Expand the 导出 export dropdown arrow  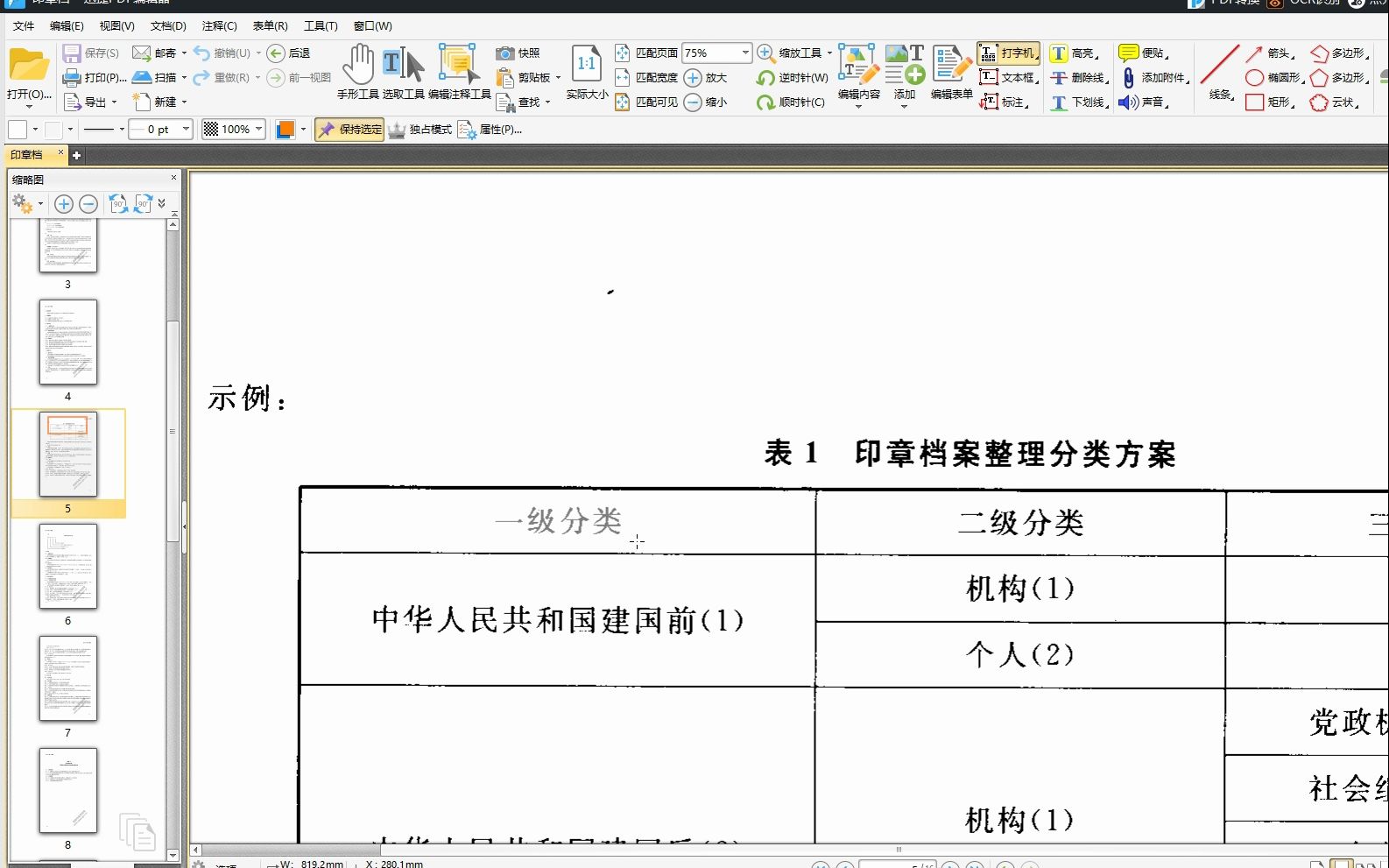tap(114, 102)
